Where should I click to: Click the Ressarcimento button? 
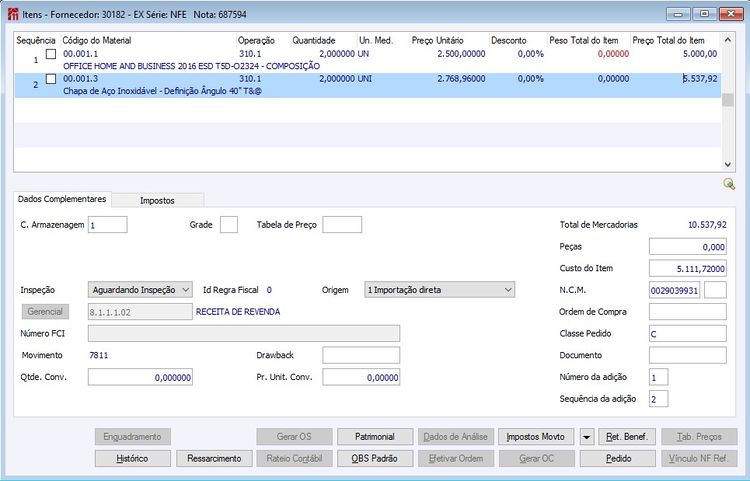click(x=214, y=459)
